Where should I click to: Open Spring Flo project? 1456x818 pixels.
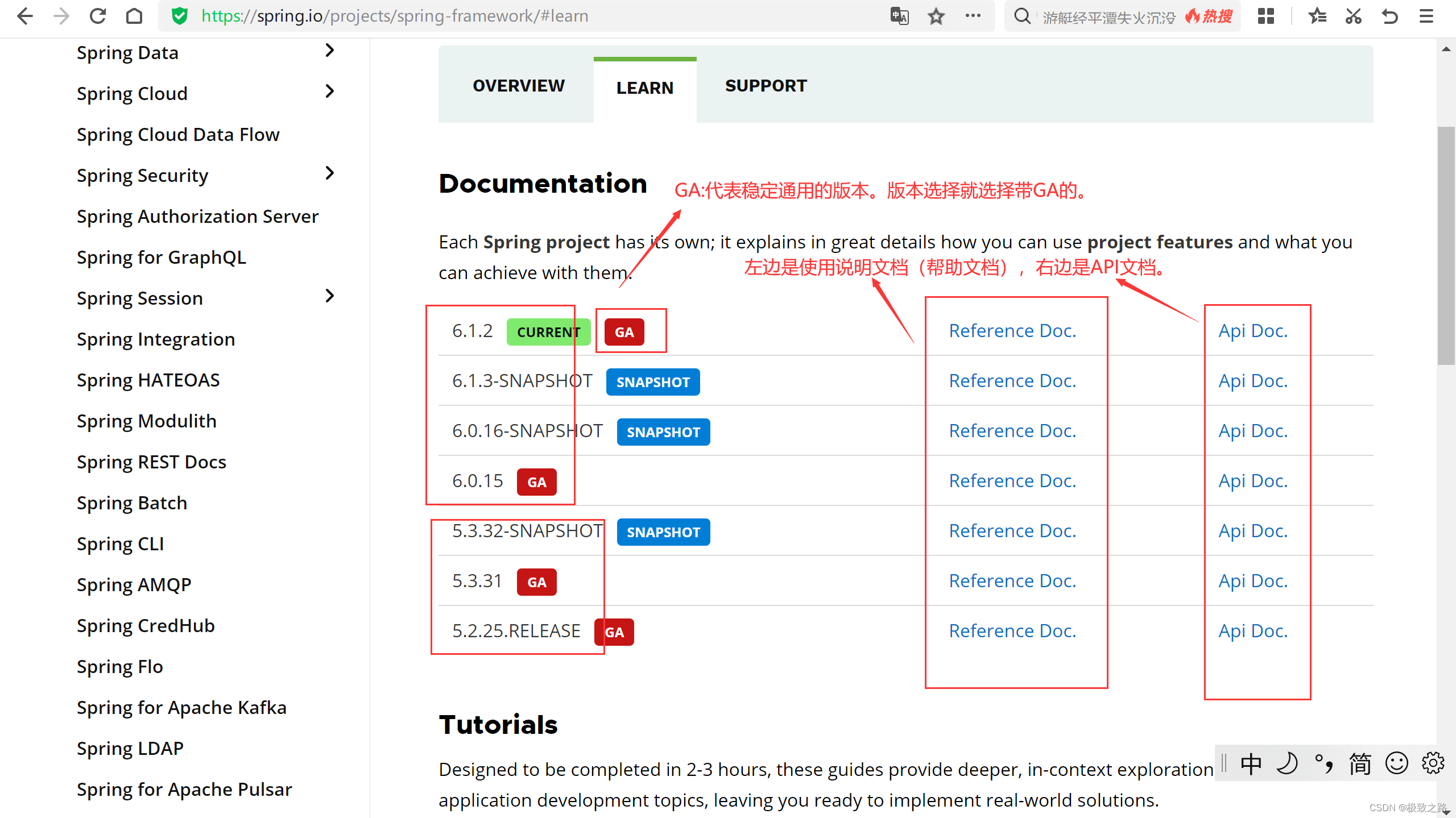click(x=119, y=667)
